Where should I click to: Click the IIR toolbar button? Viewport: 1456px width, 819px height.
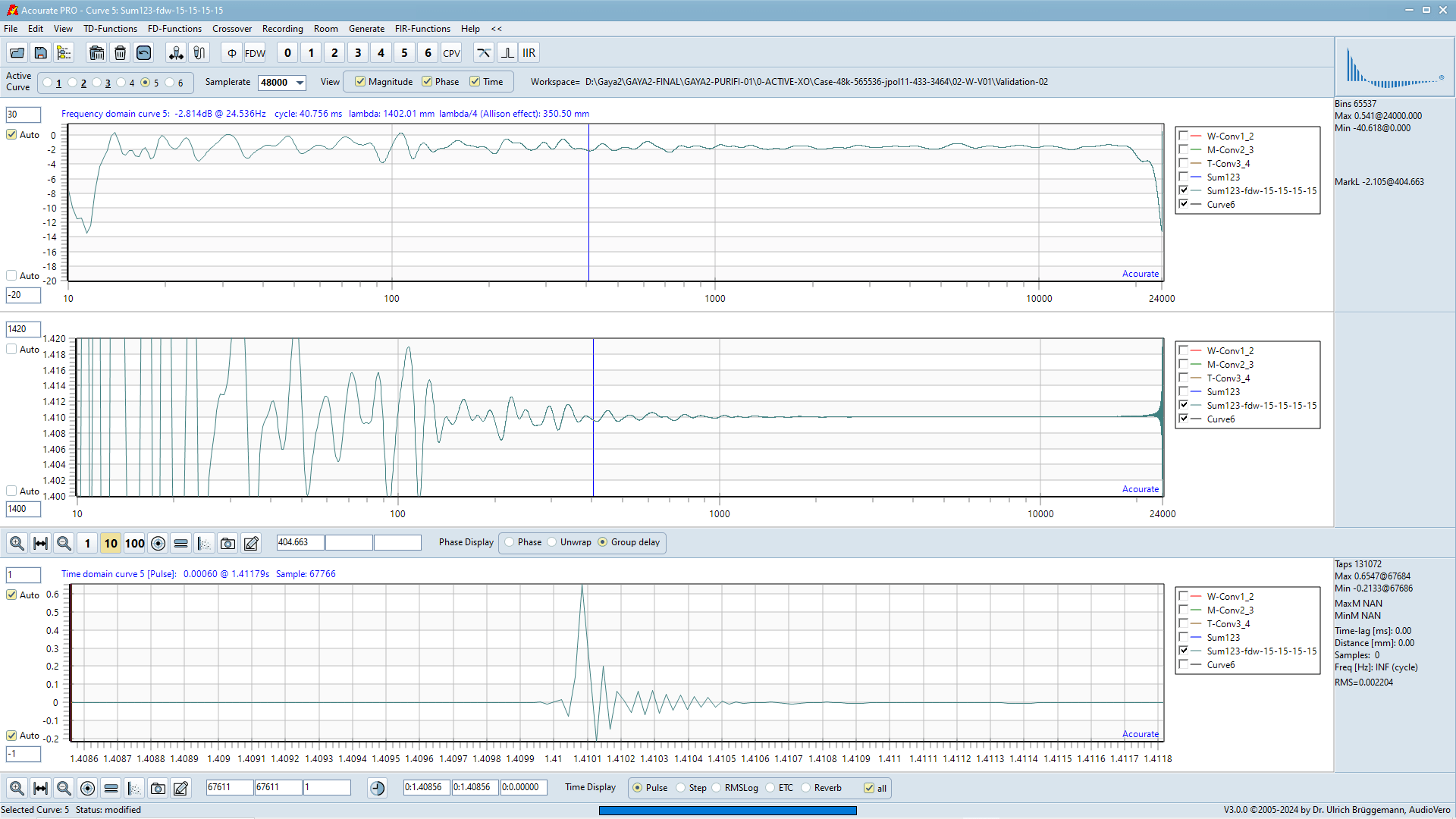tap(529, 53)
